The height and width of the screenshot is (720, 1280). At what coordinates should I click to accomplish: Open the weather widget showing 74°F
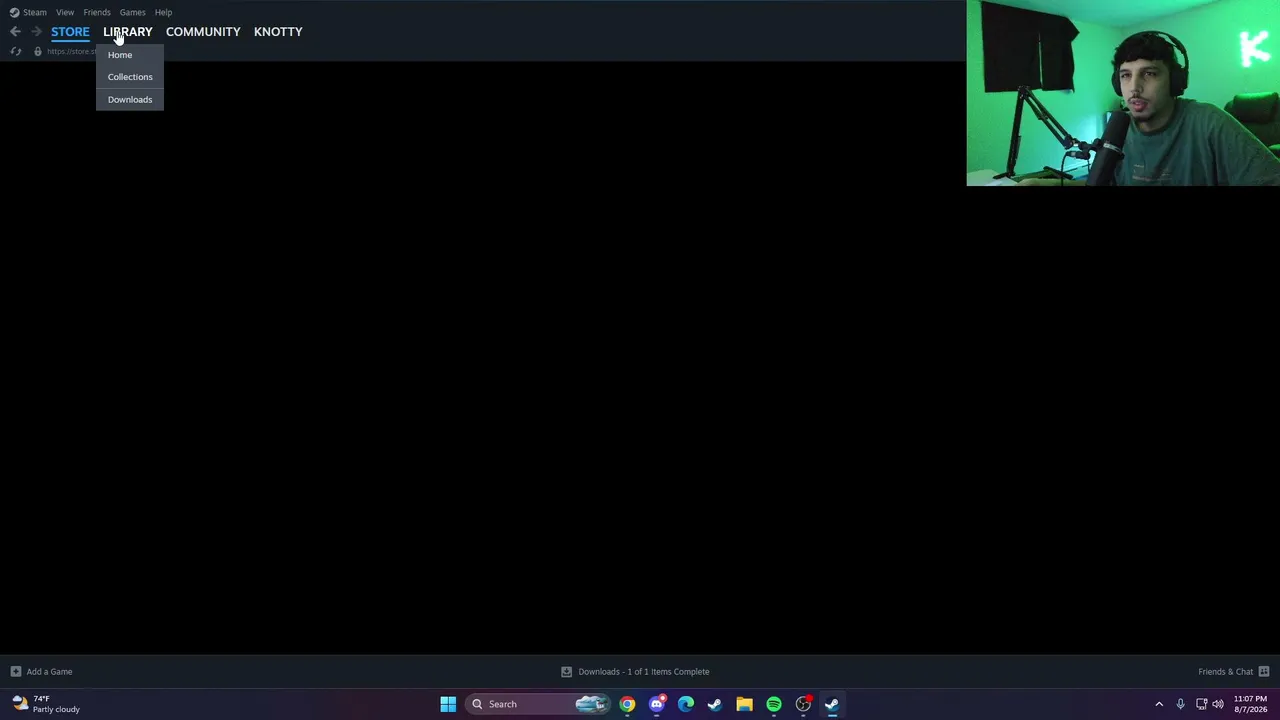[x=46, y=704]
